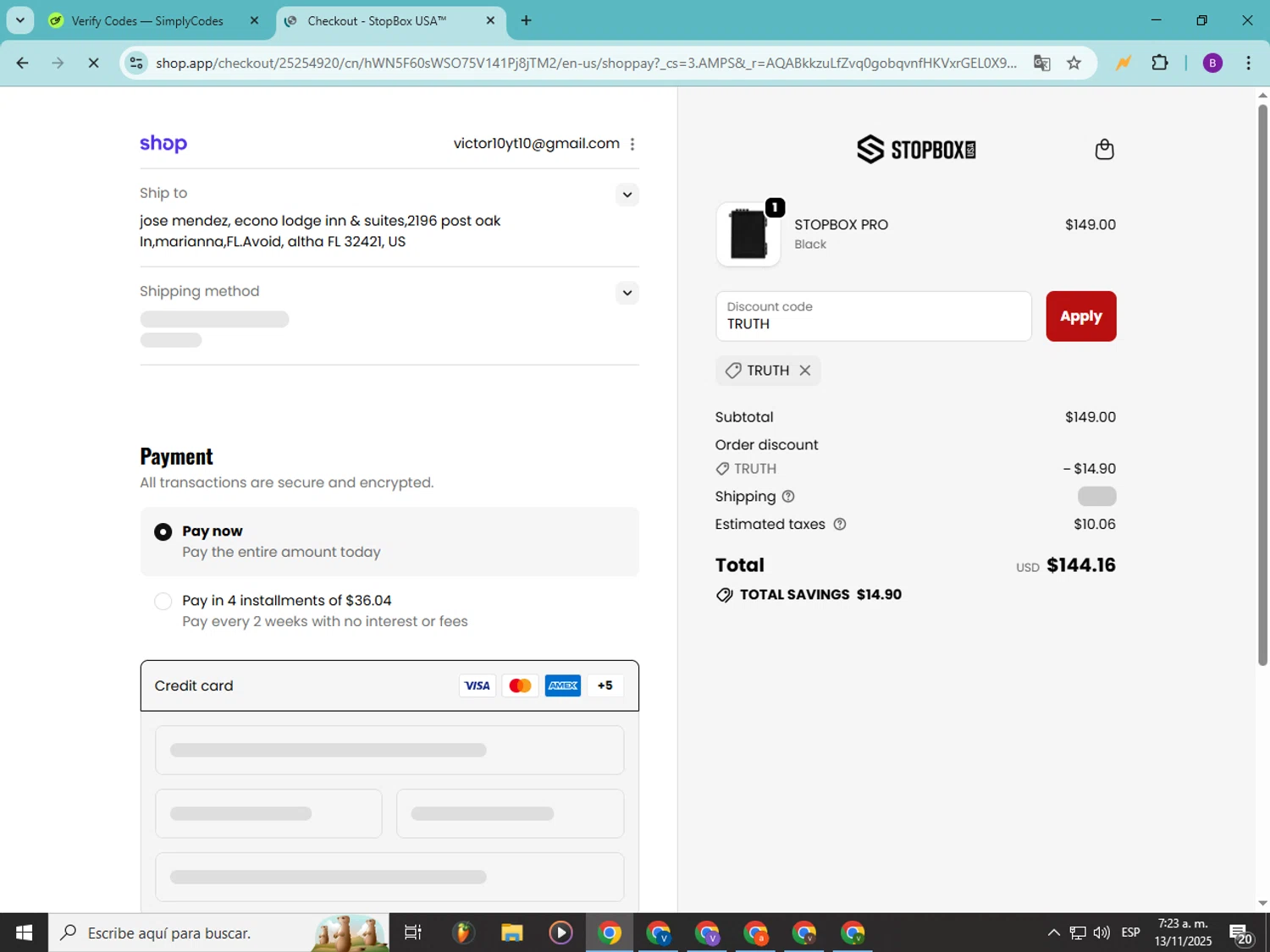Show estimated taxes help icon
Viewport: 1270px width, 952px height.
pos(840,525)
